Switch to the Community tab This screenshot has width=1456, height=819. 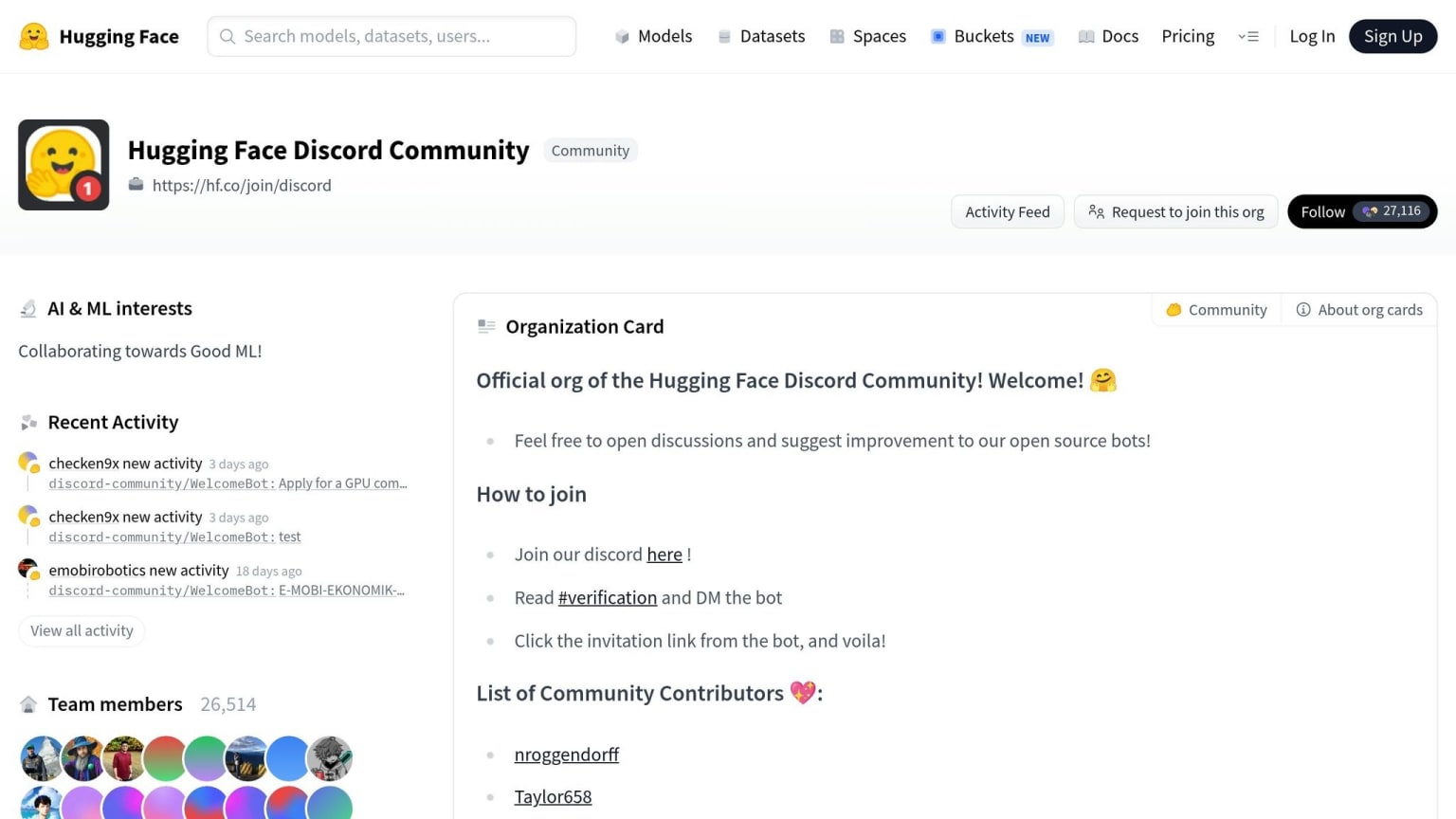[1216, 310]
